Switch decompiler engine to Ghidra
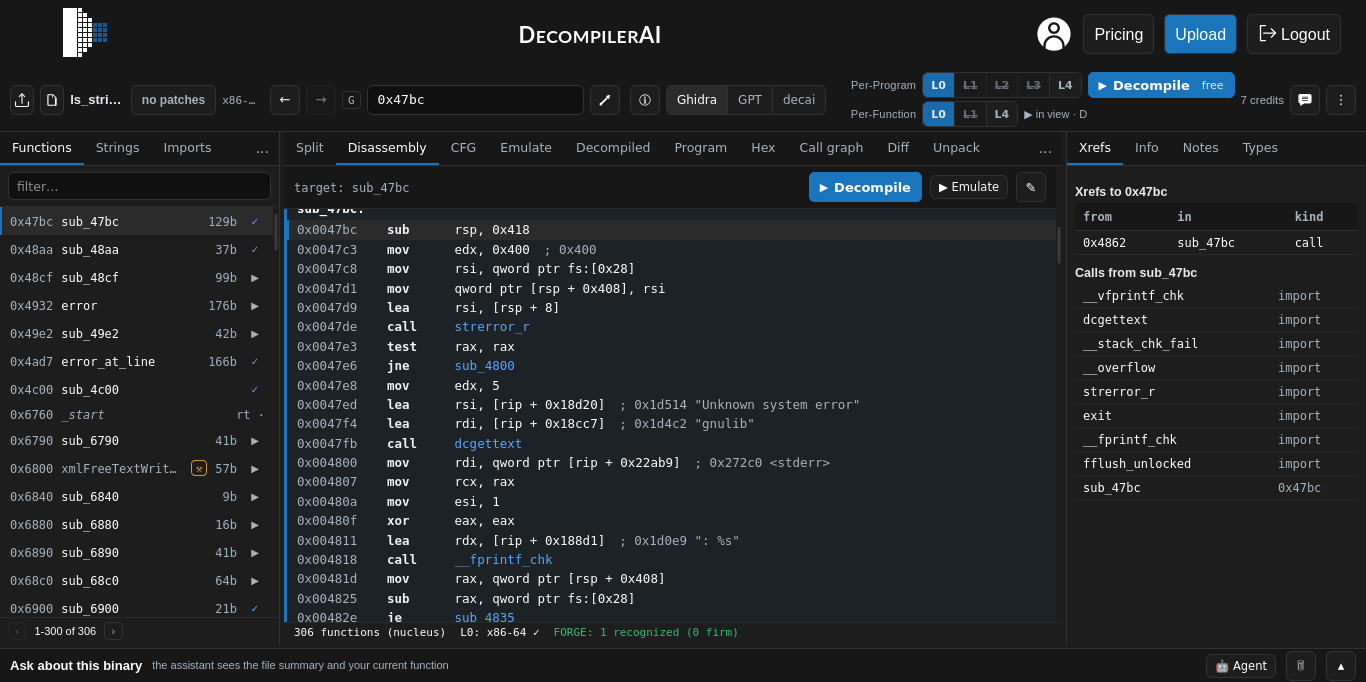Viewport: 1366px width, 682px height. 697,100
